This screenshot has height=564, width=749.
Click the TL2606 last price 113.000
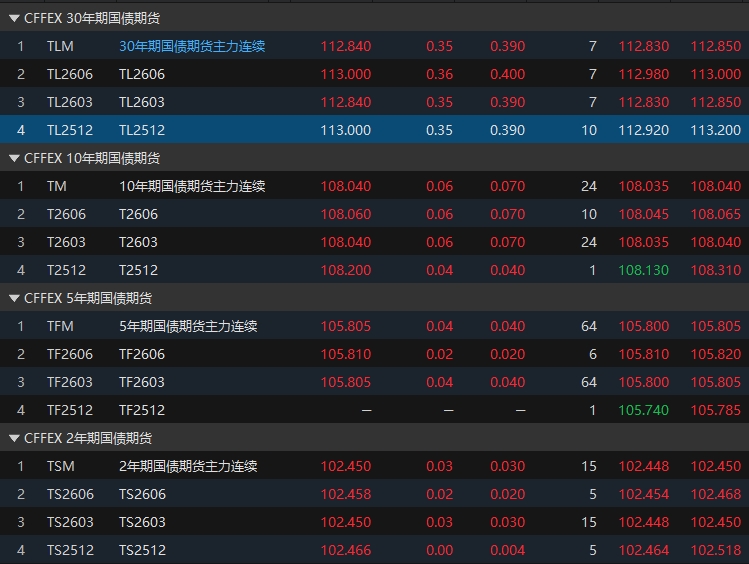pyautogui.click(x=346, y=74)
